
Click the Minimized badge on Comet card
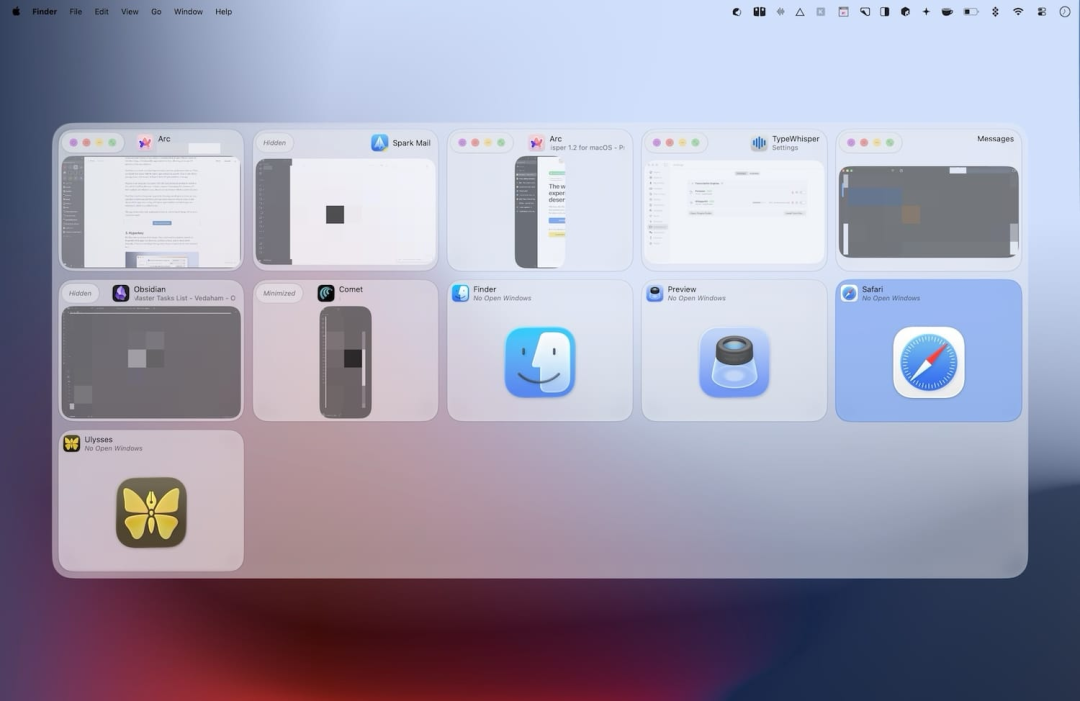click(x=279, y=293)
